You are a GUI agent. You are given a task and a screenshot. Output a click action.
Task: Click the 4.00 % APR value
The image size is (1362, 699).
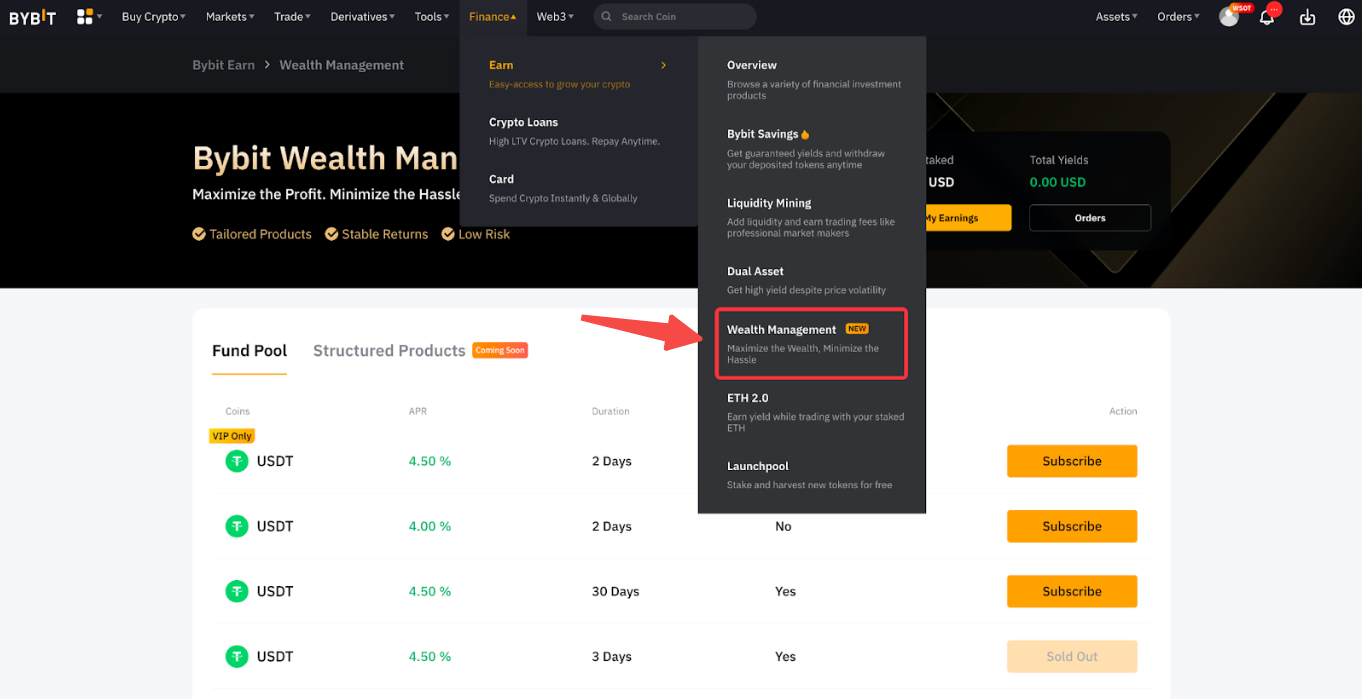tap(430, 526)
